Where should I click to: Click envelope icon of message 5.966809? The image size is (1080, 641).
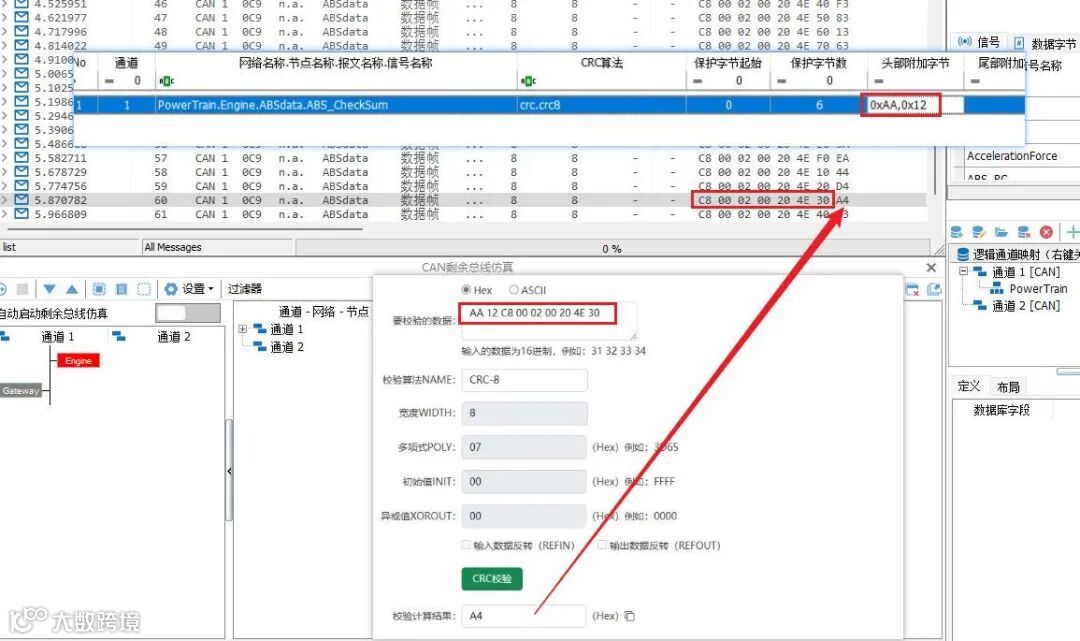click(21, 213)
